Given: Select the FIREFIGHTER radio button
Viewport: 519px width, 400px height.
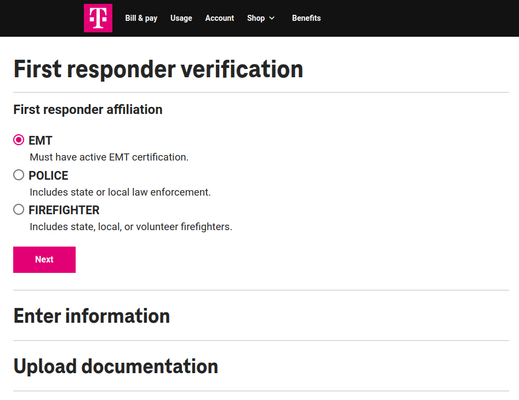Looking at the screenshot, I should point(19,210).
